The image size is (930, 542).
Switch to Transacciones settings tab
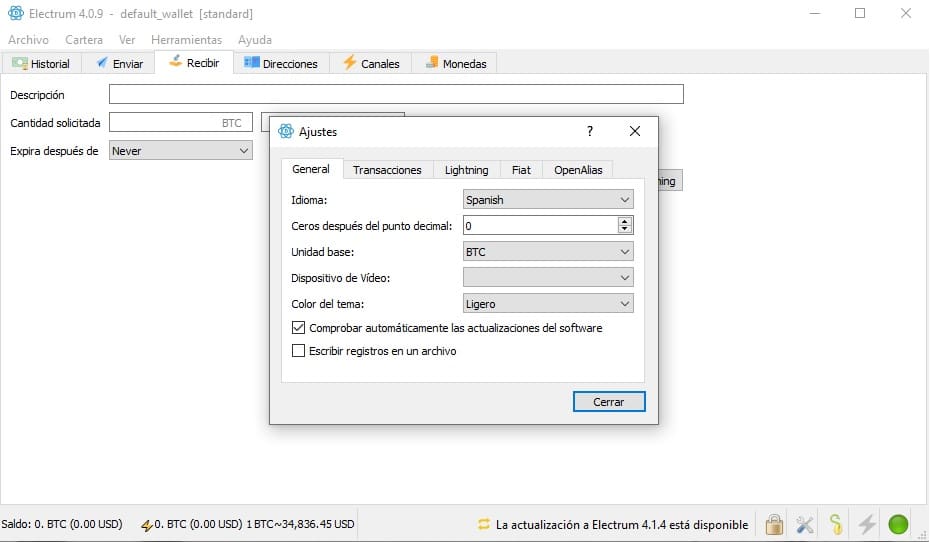[387, 170]
